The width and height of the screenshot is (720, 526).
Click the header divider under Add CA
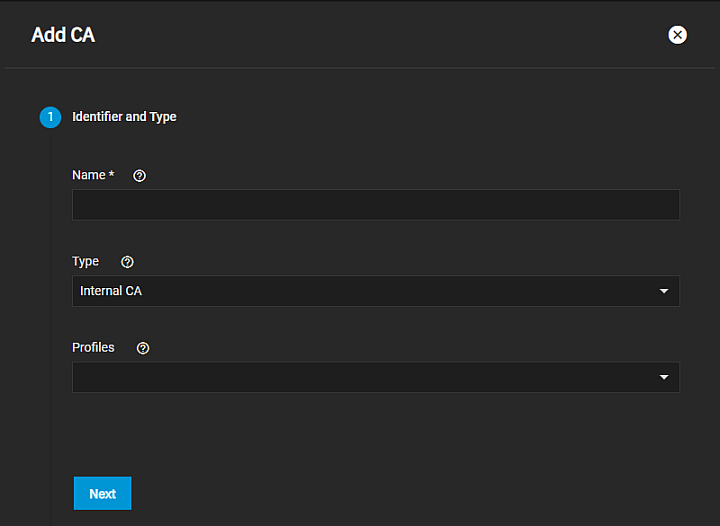(360, 68)
